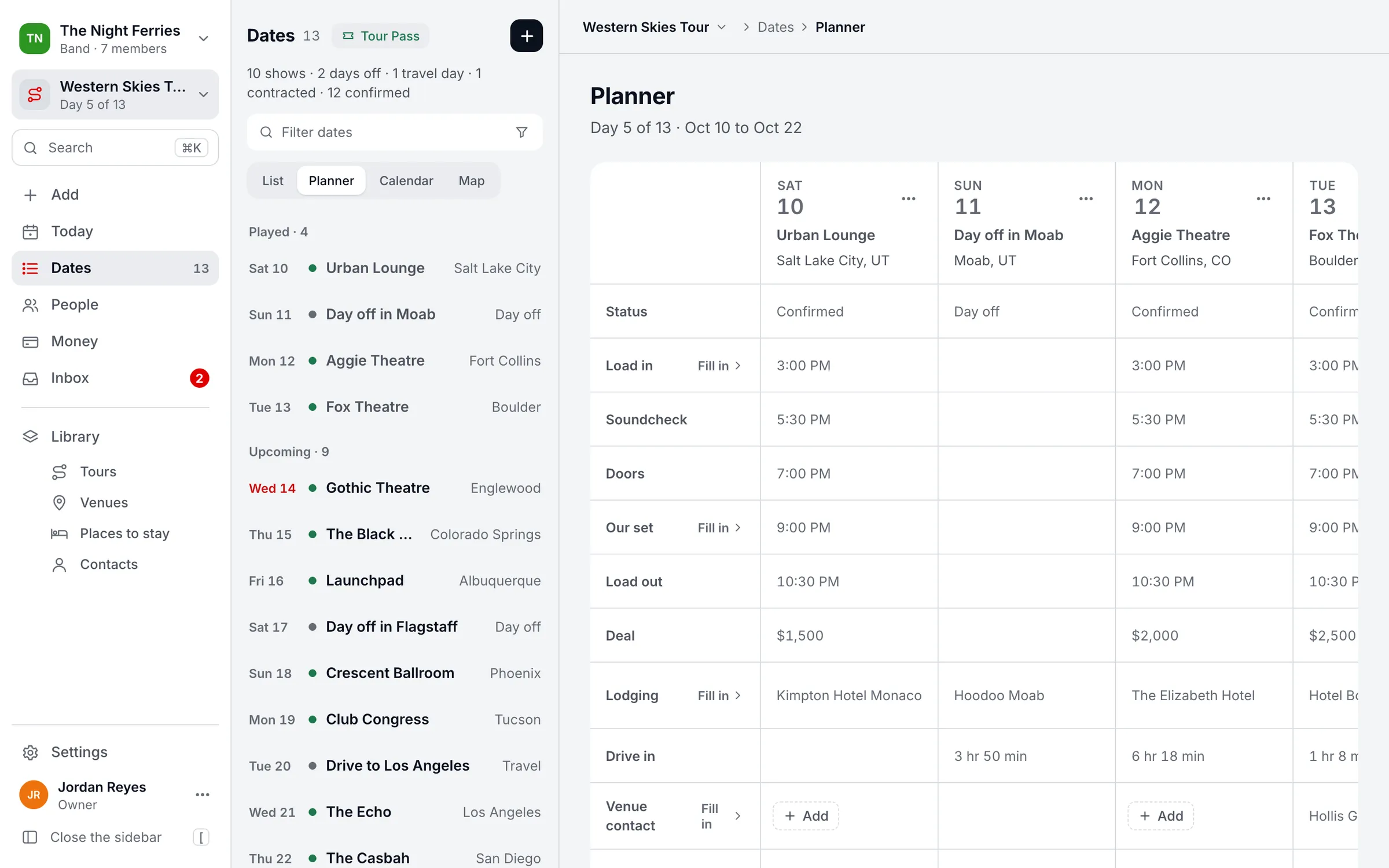Open the filter funnel icon in Filter dates

tap(521, 133)
